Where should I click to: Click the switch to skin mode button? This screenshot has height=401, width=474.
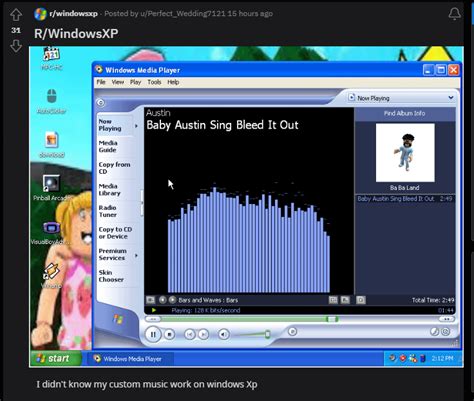point(434,331)
